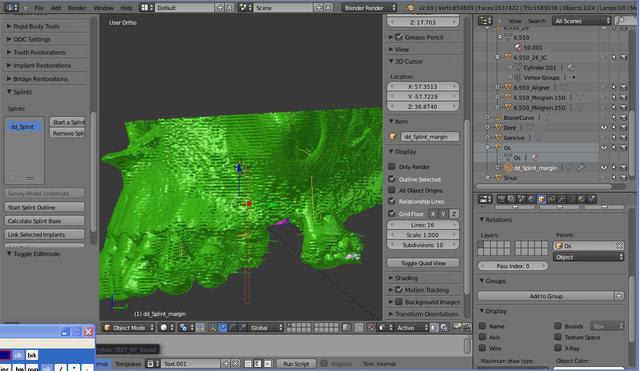Open the Window menu
Viewport: 640px width, 371px height.
[x=103, y=8]
